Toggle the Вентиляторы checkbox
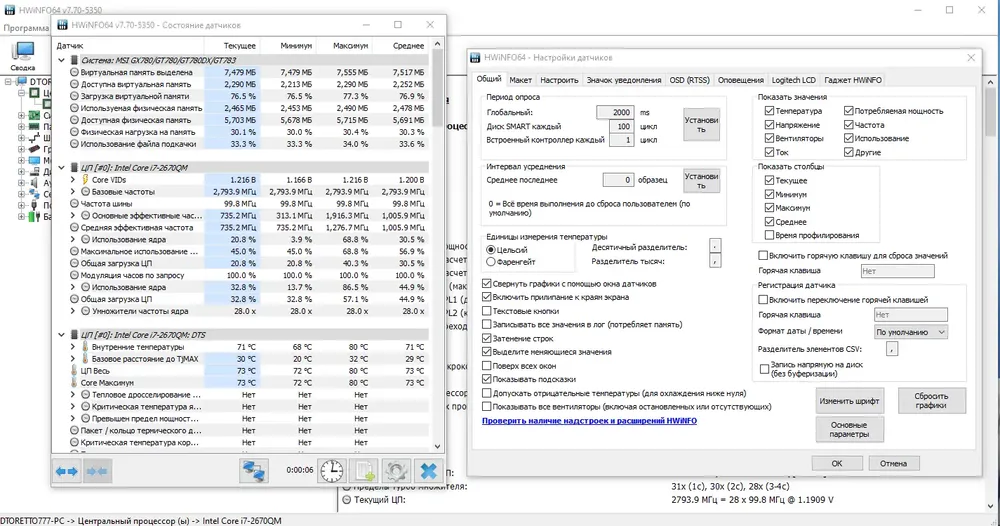The image size is (1000, 526). tap(769, 138)
